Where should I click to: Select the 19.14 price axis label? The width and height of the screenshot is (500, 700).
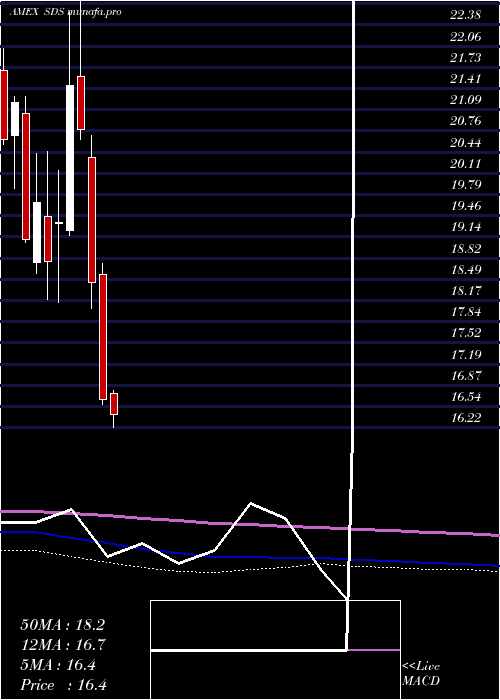tap(466, 227)
